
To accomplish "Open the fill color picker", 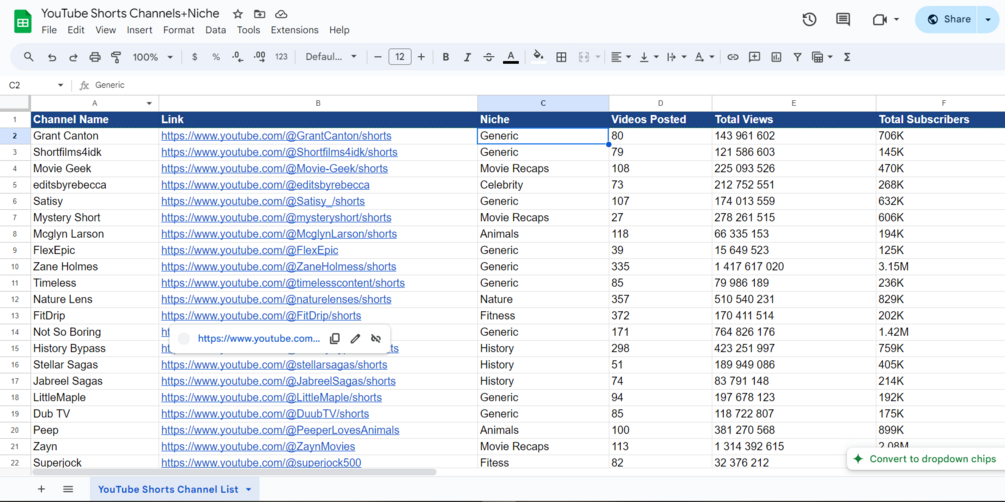I will coord(539,56).
